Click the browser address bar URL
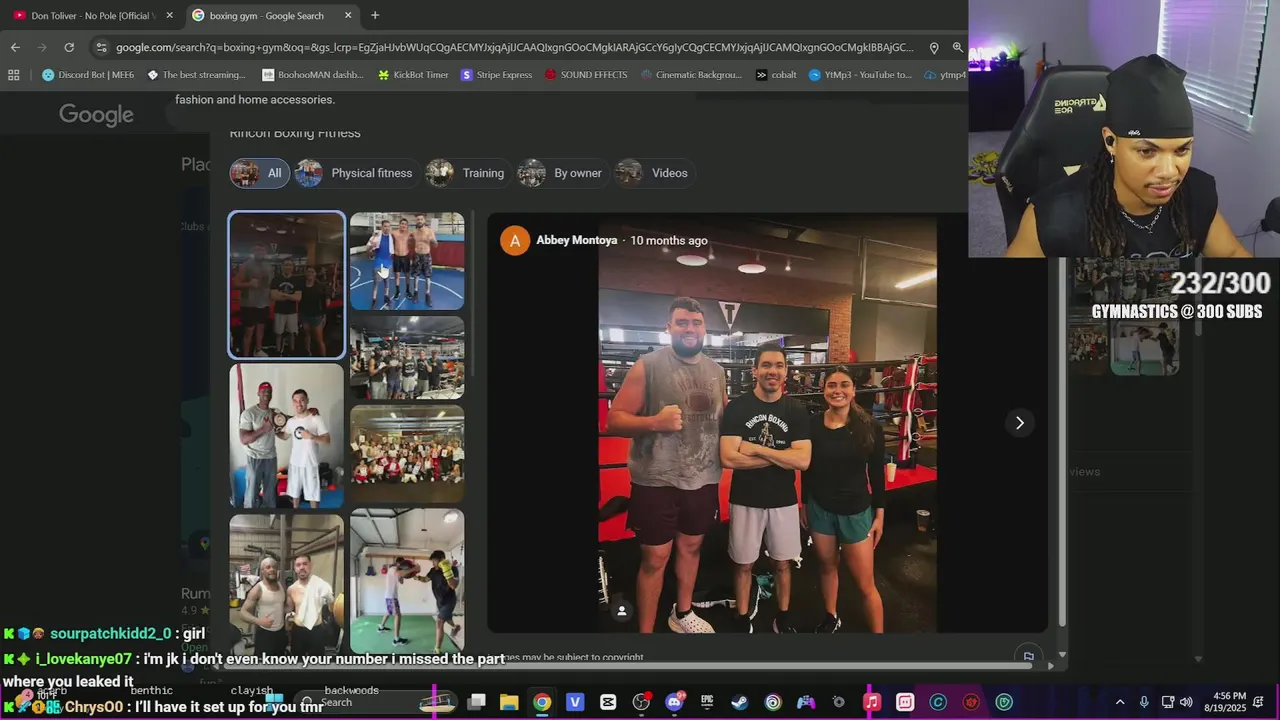The image size is (1280, 720). tap(514, 47)
